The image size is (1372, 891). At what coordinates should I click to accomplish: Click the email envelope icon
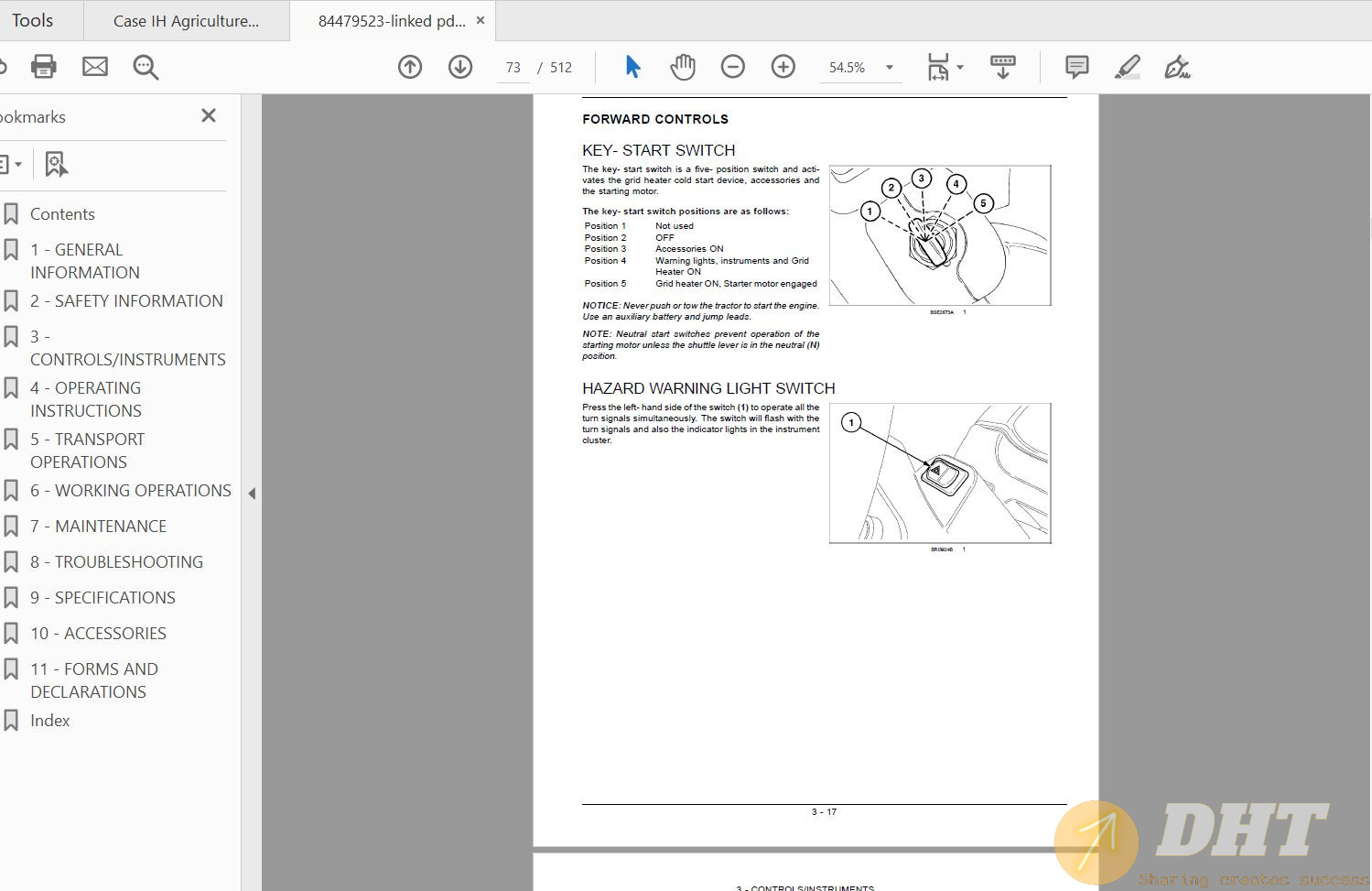pos(95,67)
